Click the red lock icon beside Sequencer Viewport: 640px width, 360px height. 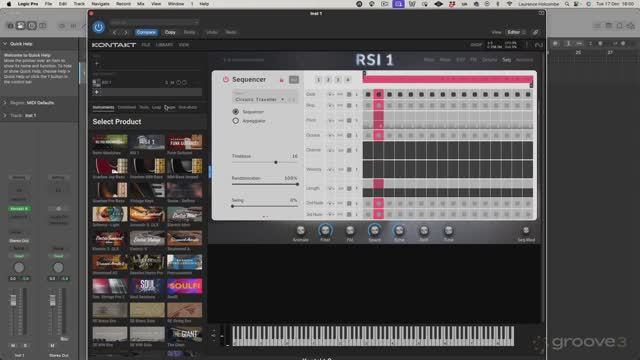[282, 80]
